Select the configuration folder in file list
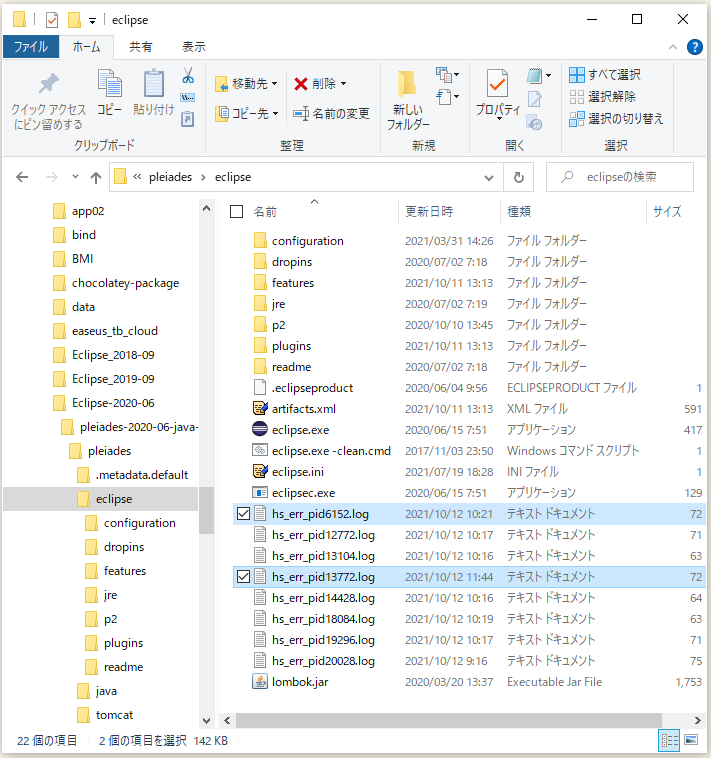The height and width of the screenshot is (758, 711). [307, 241]
